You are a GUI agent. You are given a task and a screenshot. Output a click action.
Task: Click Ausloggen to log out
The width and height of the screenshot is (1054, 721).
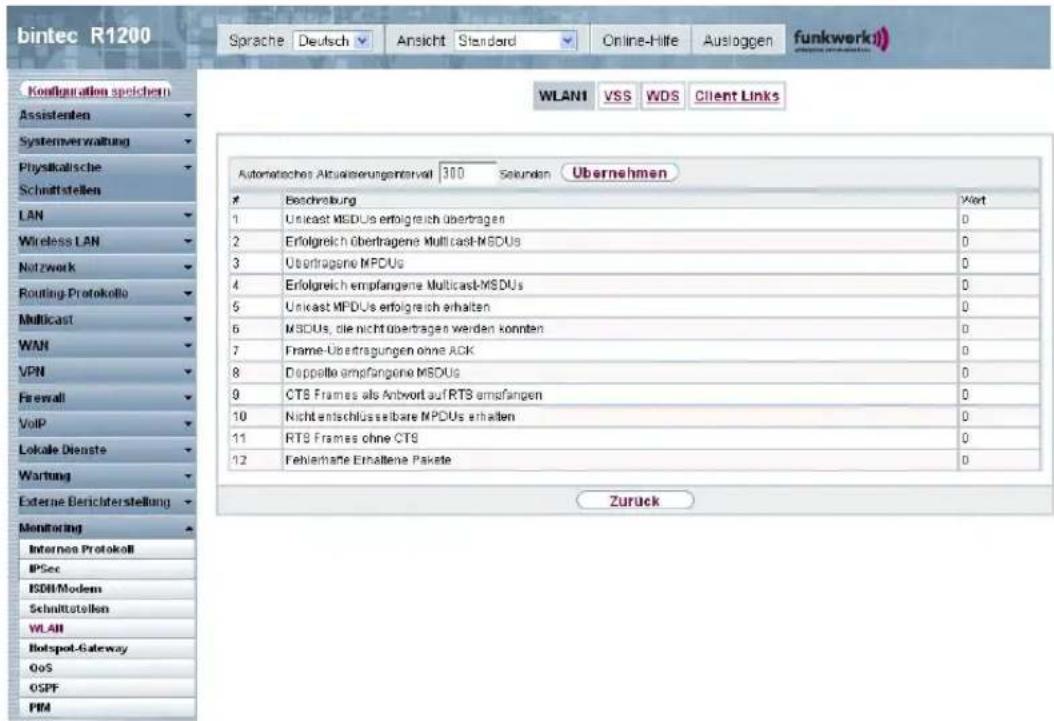tap(737, 41)
